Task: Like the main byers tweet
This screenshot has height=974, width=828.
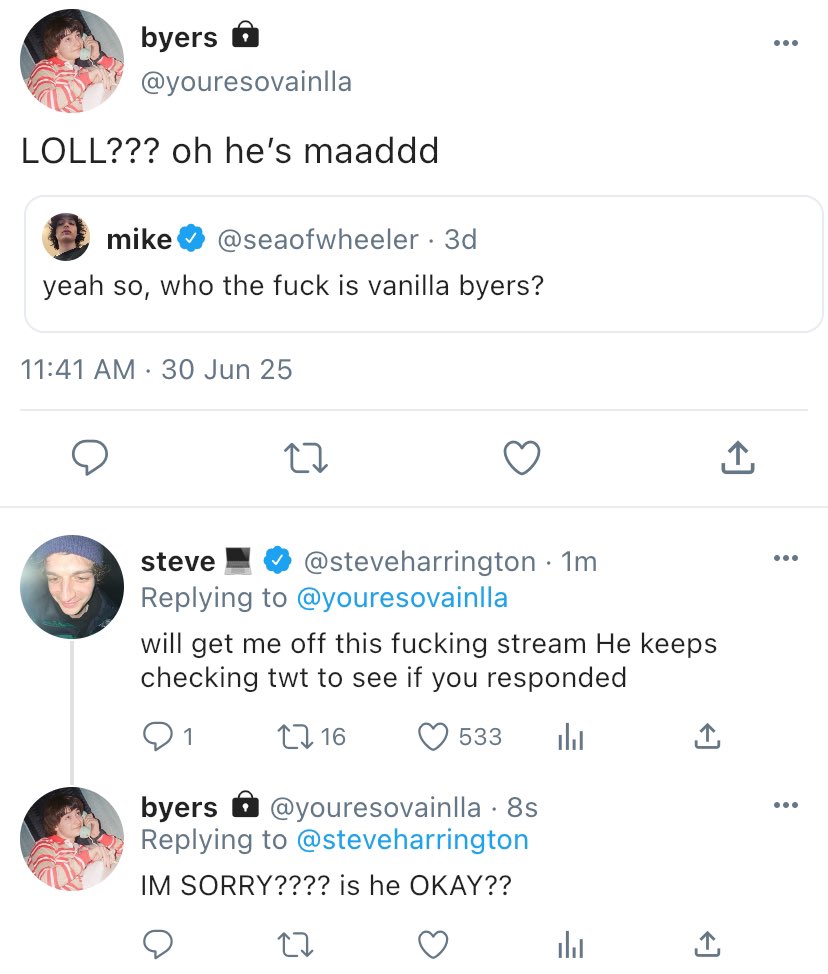Action: coord(521,458)
